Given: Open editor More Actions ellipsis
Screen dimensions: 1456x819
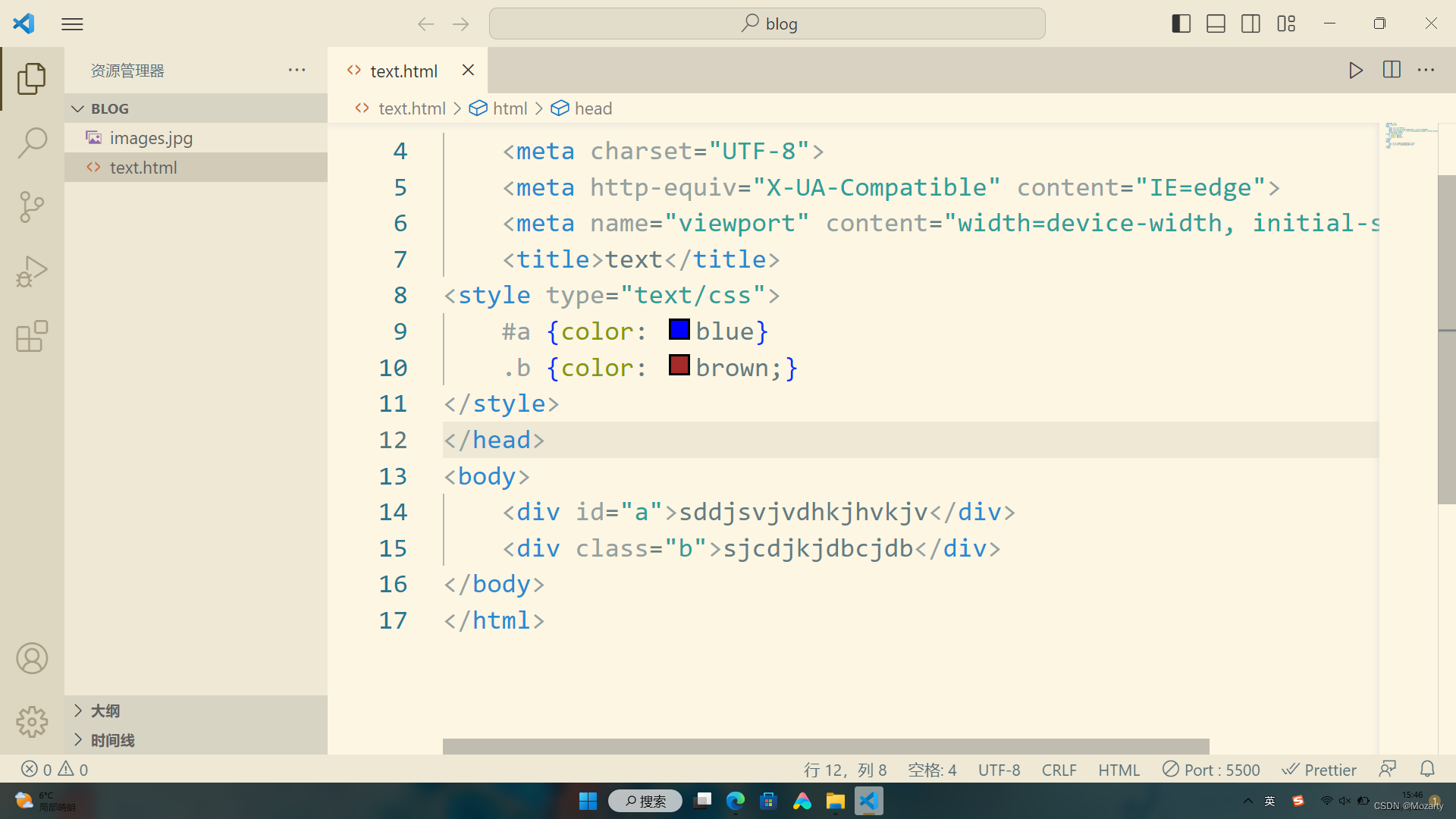Looking at the screenshot, I should coord(1426,70).
